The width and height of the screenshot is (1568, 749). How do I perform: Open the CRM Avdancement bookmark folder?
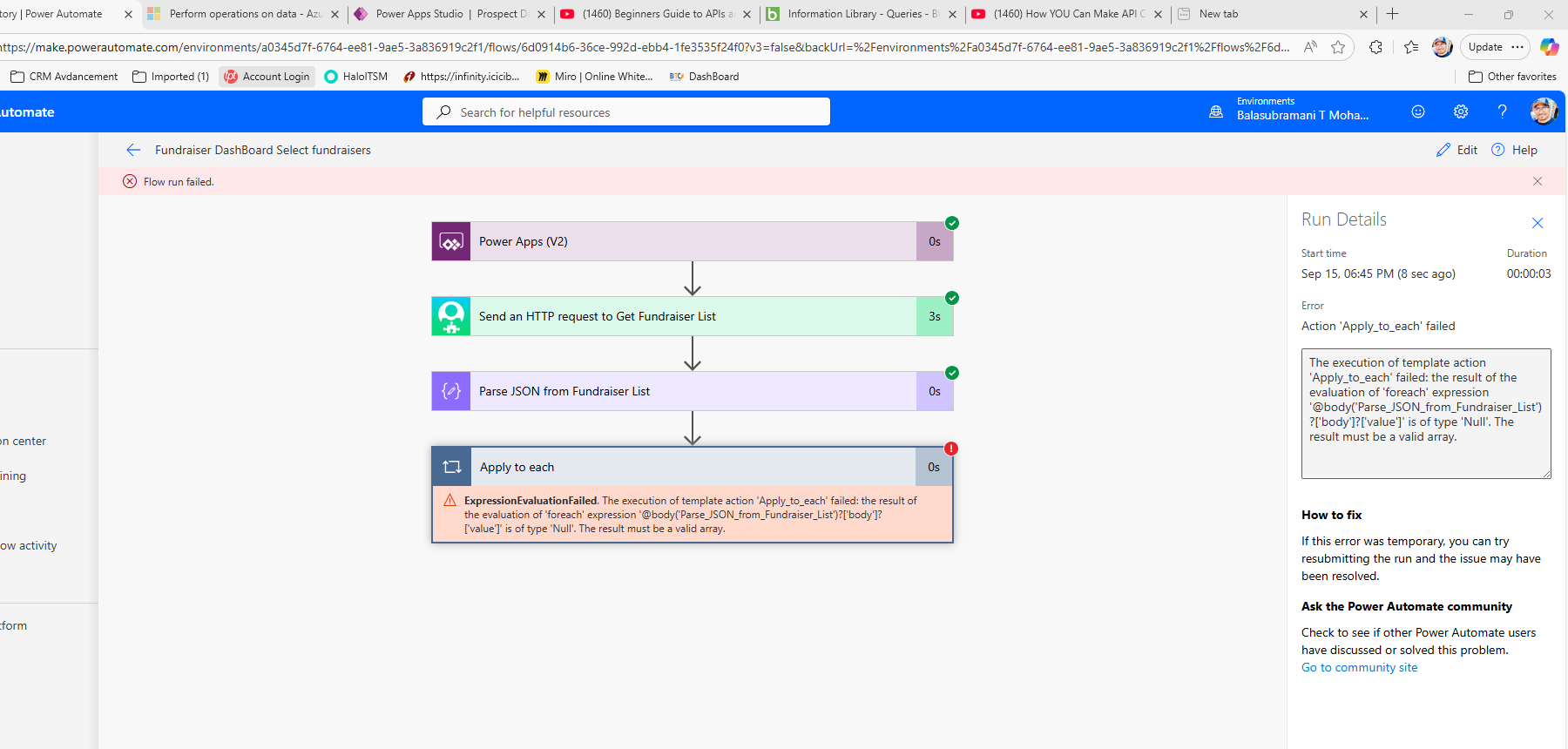(64, 77)
